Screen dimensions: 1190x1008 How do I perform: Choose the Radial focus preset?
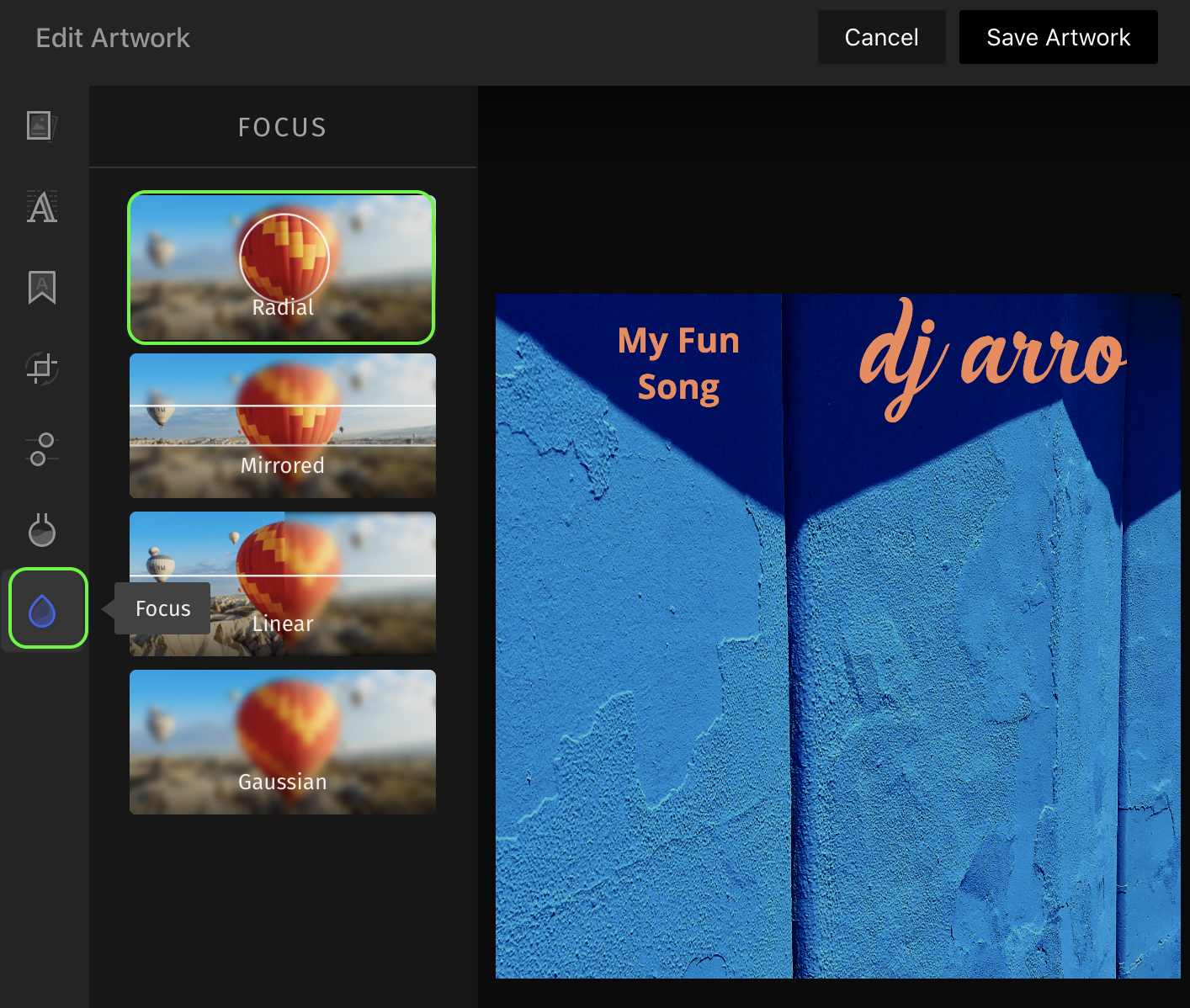tap(282, 268)
